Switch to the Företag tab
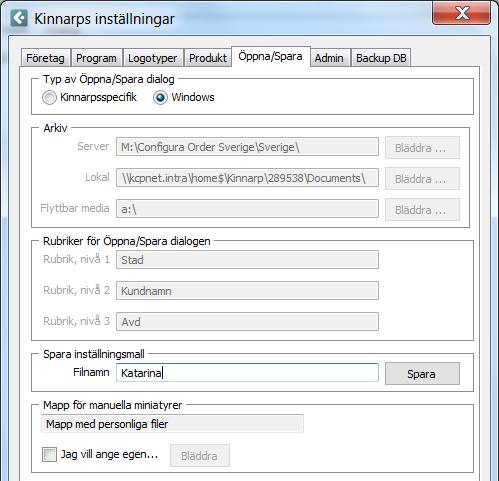The width and height of the screenshot is (499, 481). click(45, 58)
